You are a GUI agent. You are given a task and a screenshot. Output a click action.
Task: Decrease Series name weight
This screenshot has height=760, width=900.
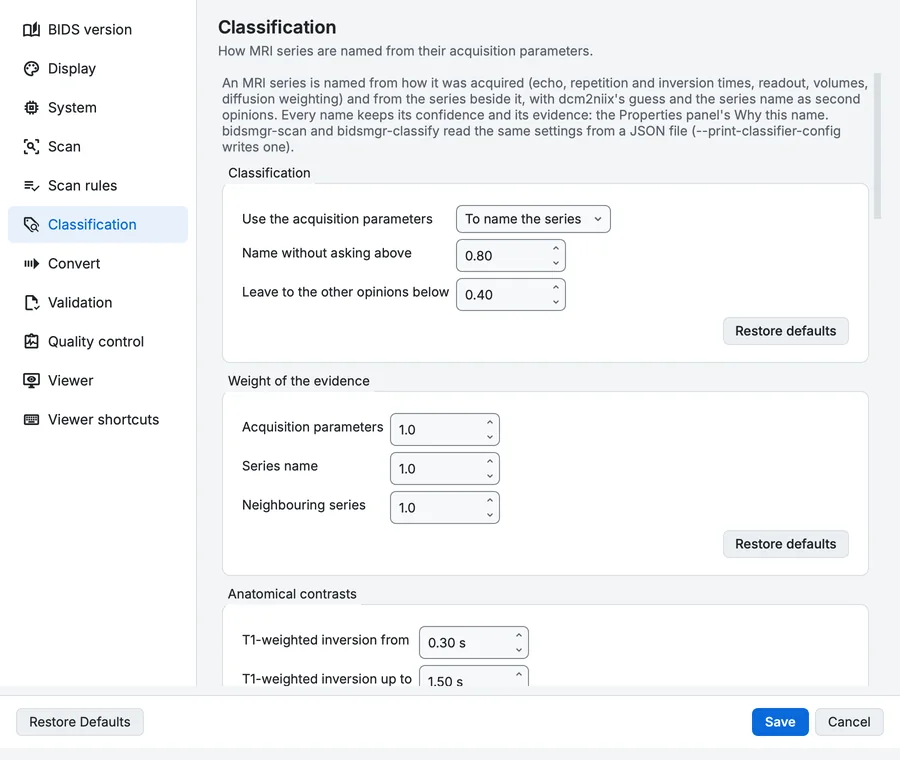click(x=490, y=475)
